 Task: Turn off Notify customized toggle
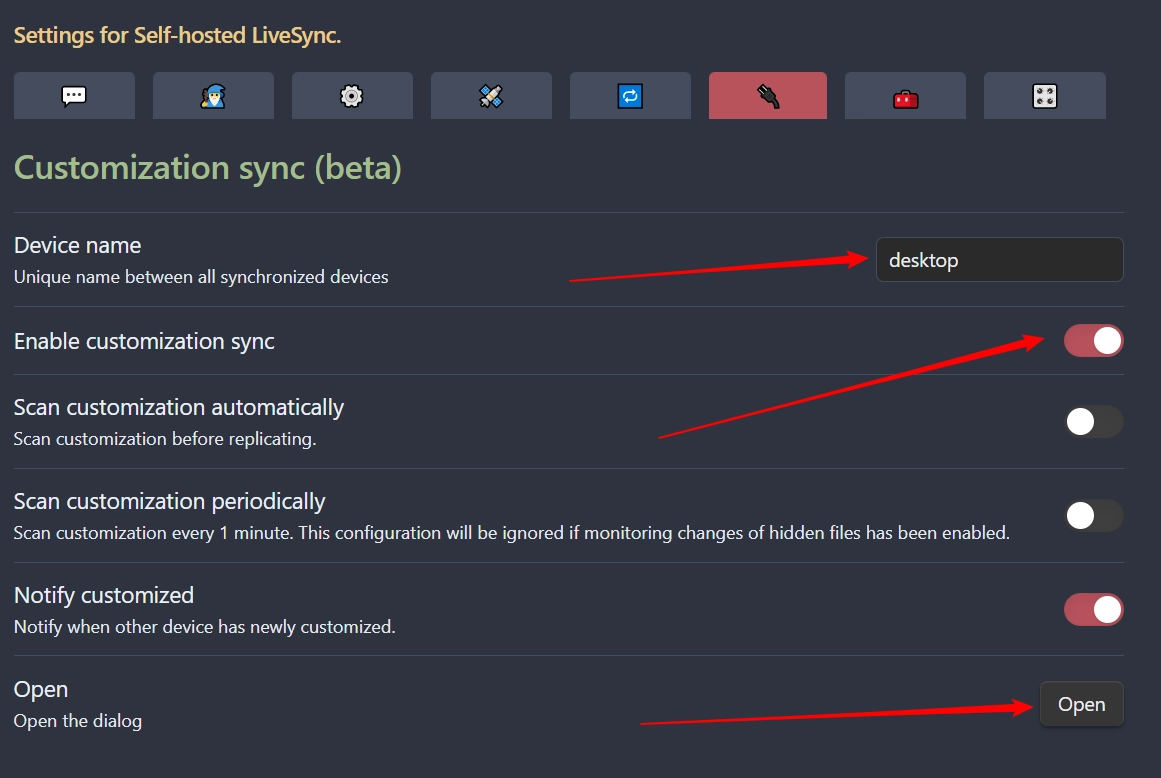(x=1094, y=610)
